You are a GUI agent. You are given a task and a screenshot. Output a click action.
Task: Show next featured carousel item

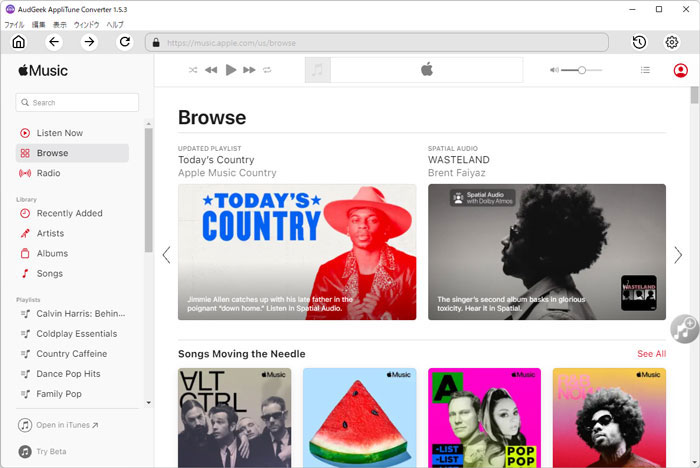pyautogui.click(x=678, y=255)
